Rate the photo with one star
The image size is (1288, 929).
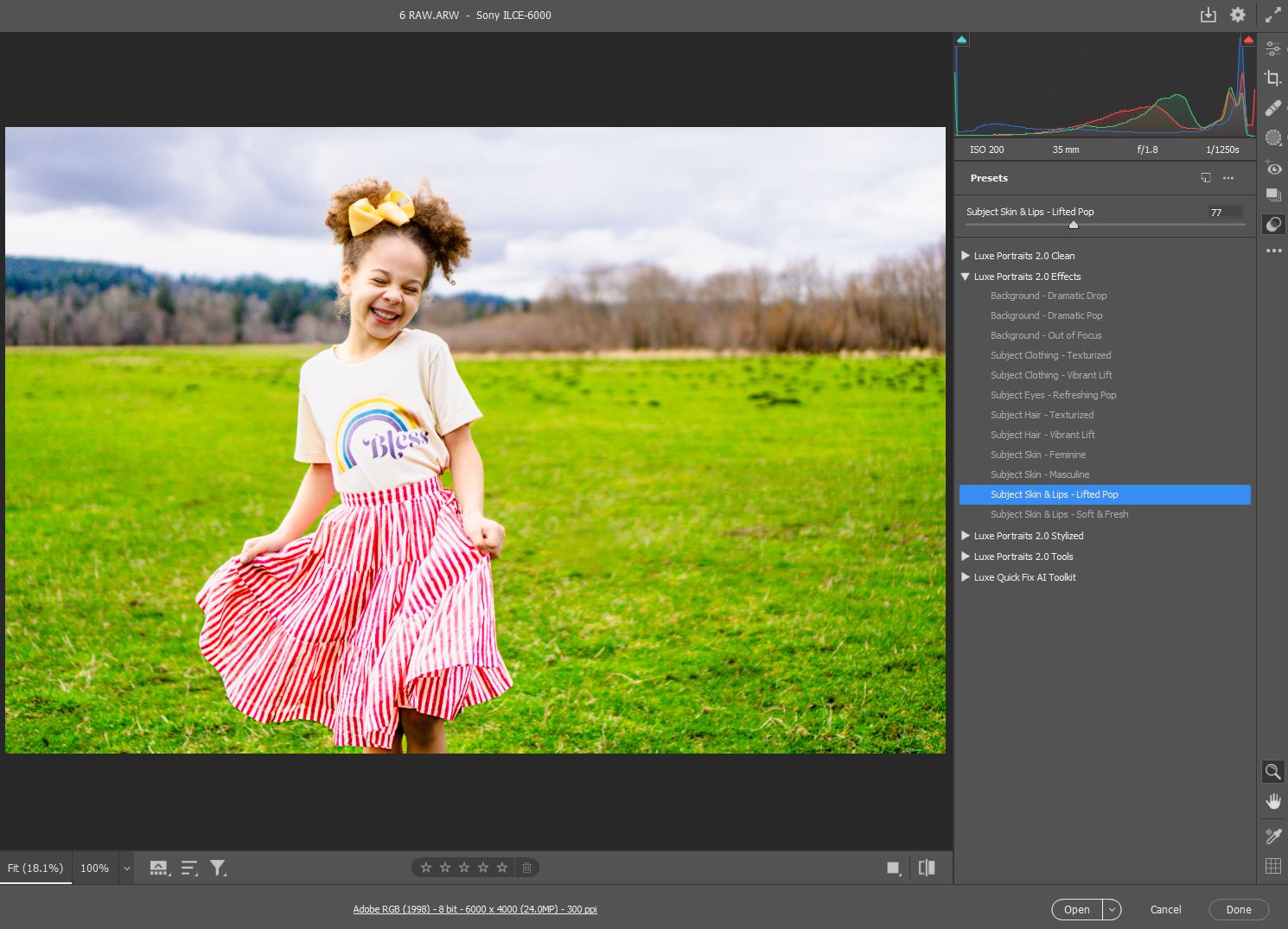(x=426, y=867)
